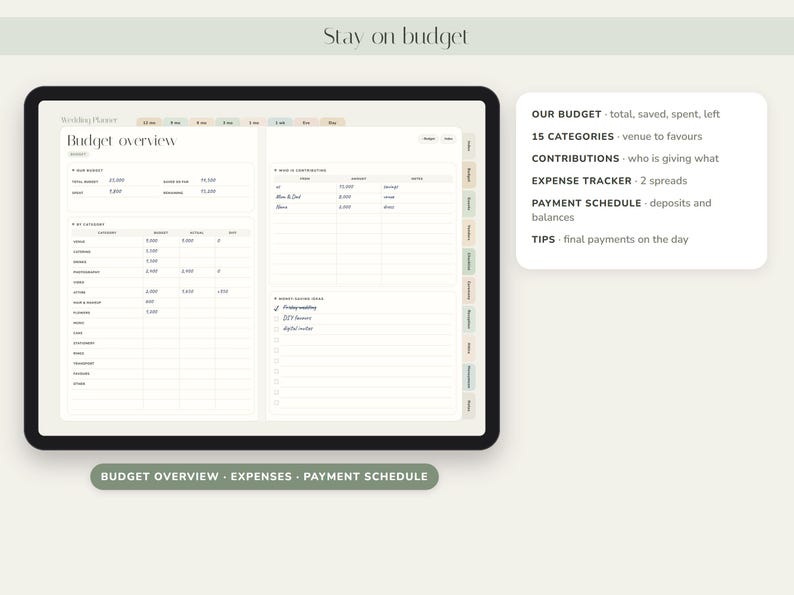This screenshot has height=595, width=794.
Task: Click the Other category row label
Action: 79,383
